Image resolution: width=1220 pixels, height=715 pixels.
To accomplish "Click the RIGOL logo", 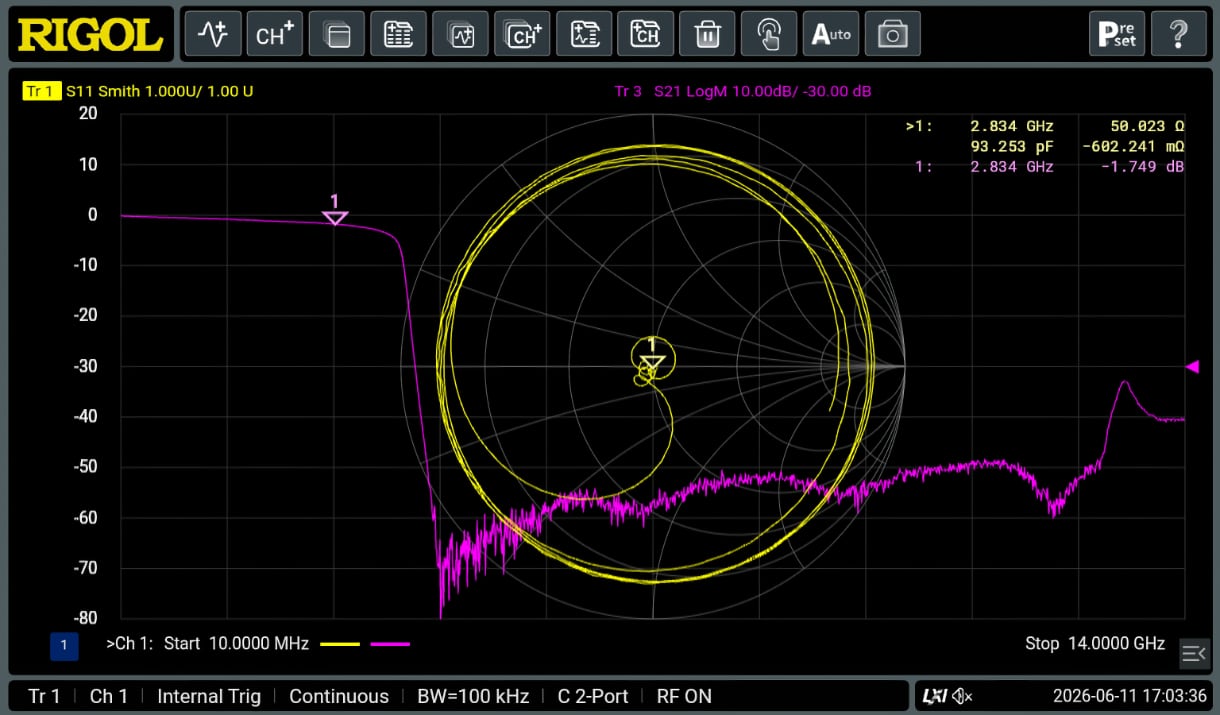I will [91, 35].
